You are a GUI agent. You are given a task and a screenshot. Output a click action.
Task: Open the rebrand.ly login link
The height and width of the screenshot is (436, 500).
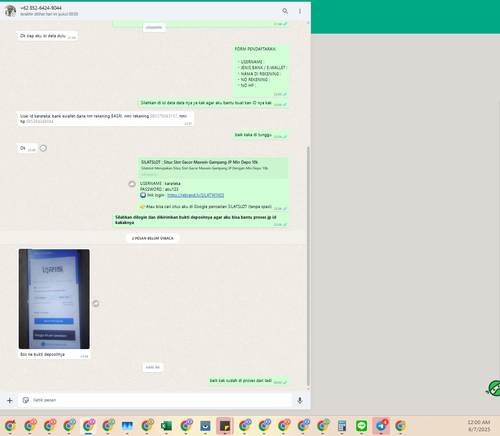click(x=195, y=195)
